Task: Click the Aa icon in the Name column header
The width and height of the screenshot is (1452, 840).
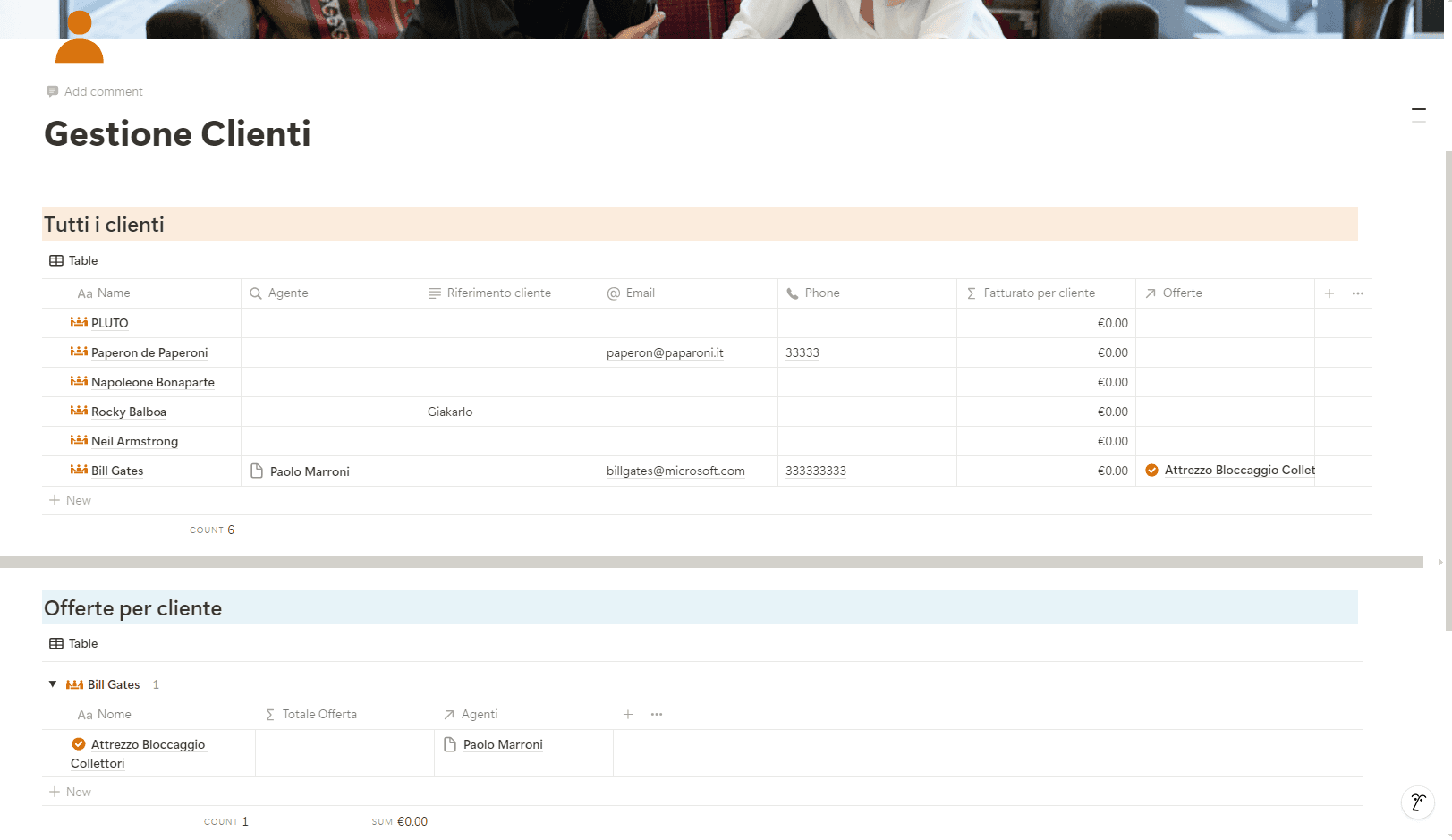Action: (84, 293)
